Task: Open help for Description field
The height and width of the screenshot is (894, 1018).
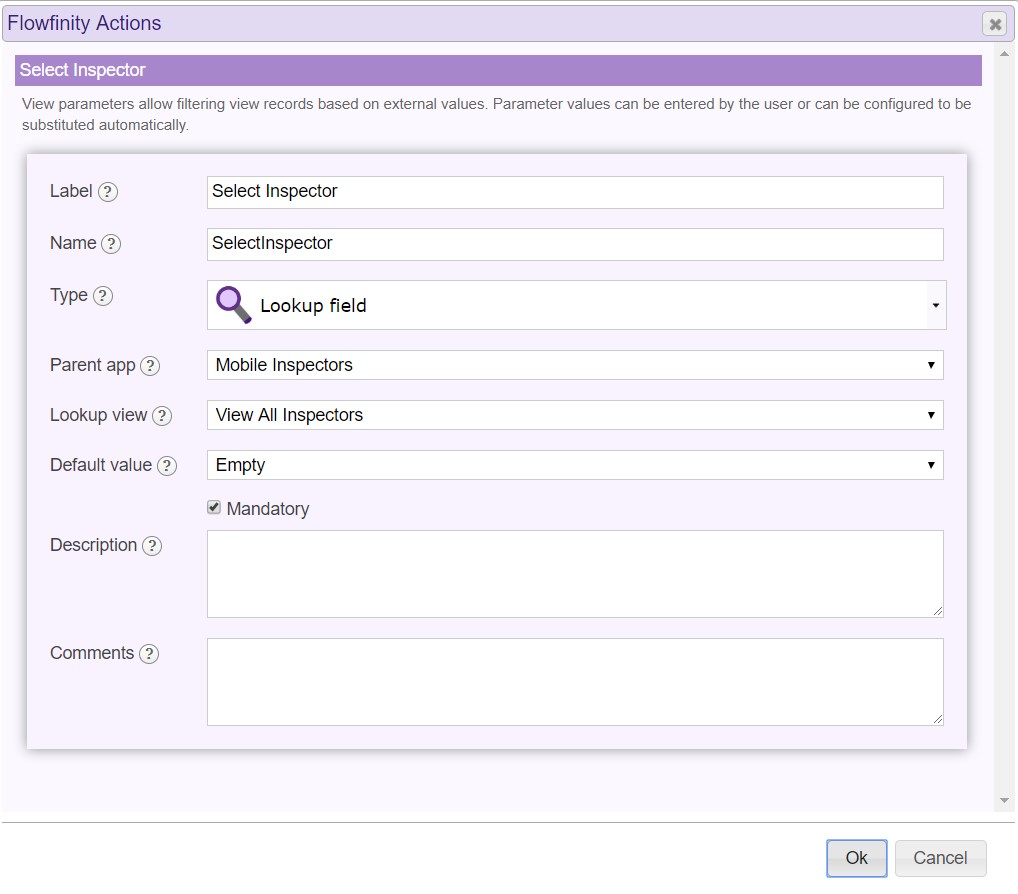Action: (152, 546)
